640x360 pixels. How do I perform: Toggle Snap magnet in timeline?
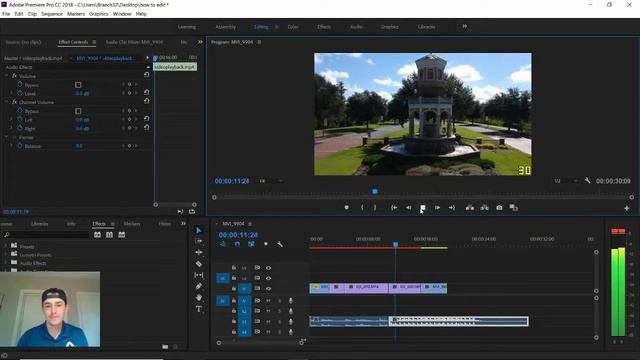point(237,244)
